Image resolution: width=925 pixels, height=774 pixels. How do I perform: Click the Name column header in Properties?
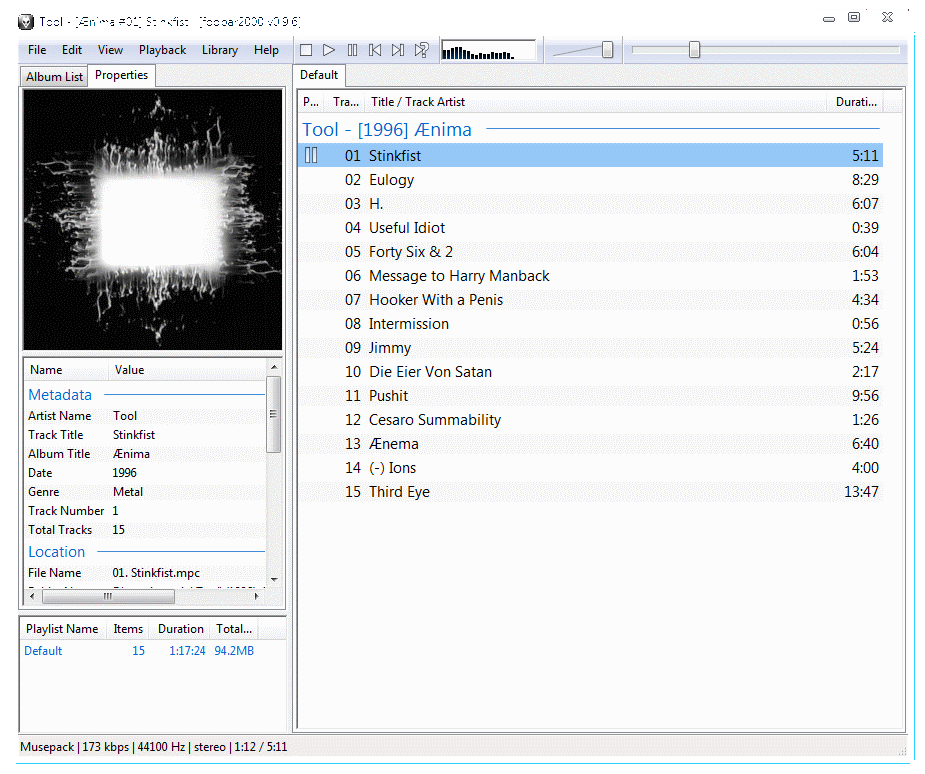pyautogui.click(x=66, y=370)
